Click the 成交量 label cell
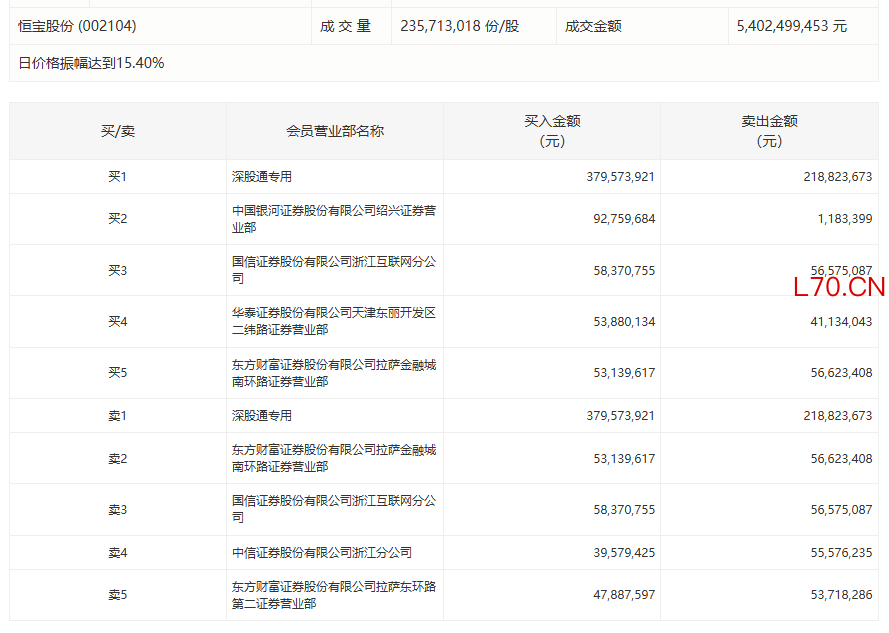This screenshot has height=633, width=889. [345, 26]
